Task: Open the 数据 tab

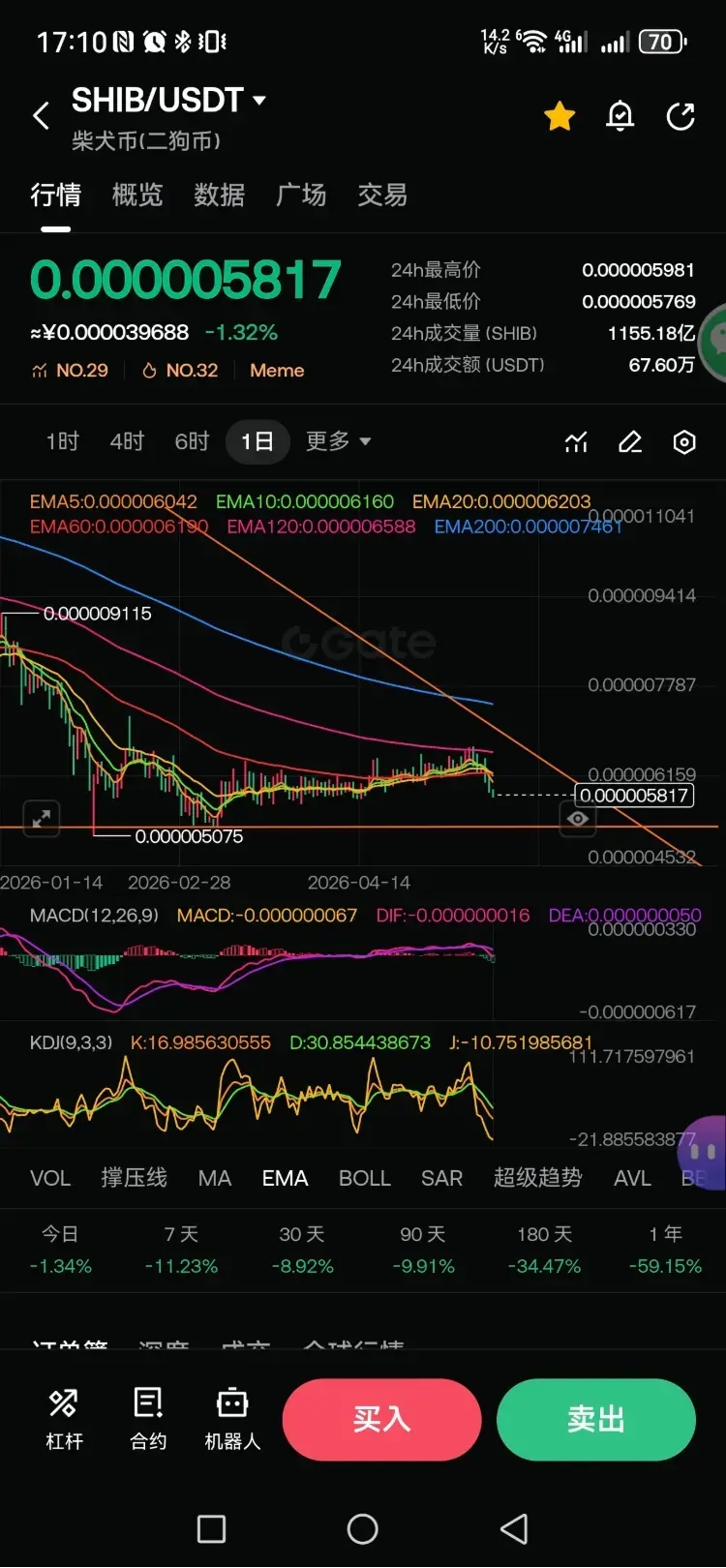Action: tap(219, 195)
